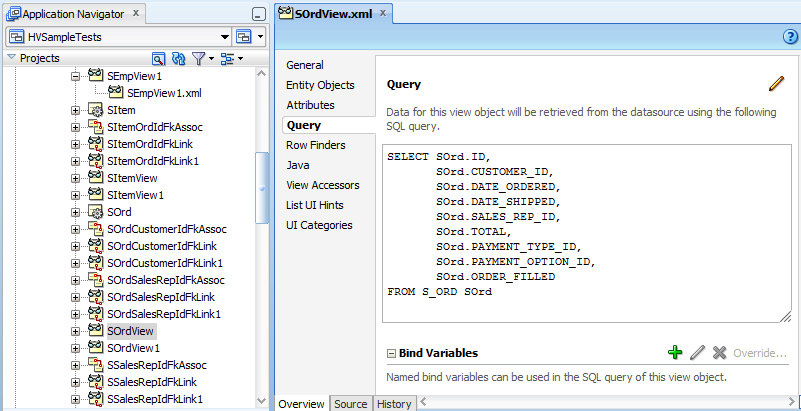Switch to the Overview tab

[301, 404]
